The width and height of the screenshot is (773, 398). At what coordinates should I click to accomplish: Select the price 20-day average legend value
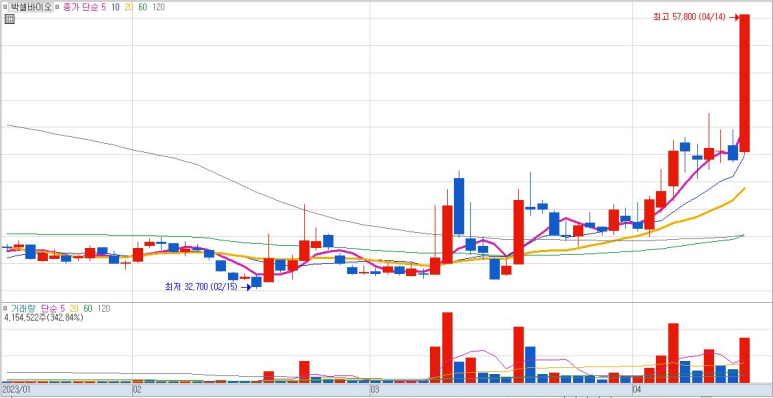pos(128,7)
